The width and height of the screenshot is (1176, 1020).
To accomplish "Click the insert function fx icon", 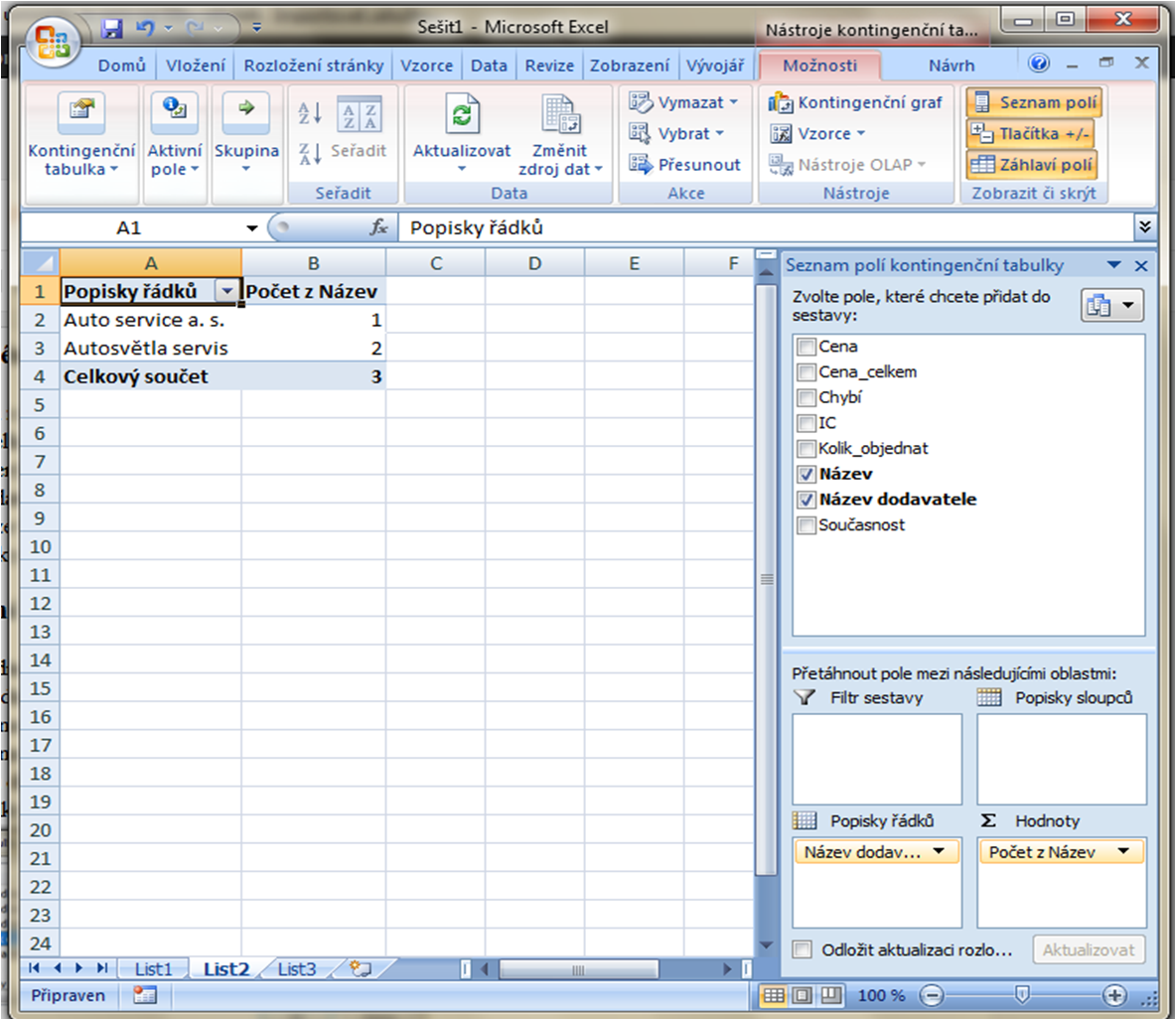I will [x=378, y=227].
